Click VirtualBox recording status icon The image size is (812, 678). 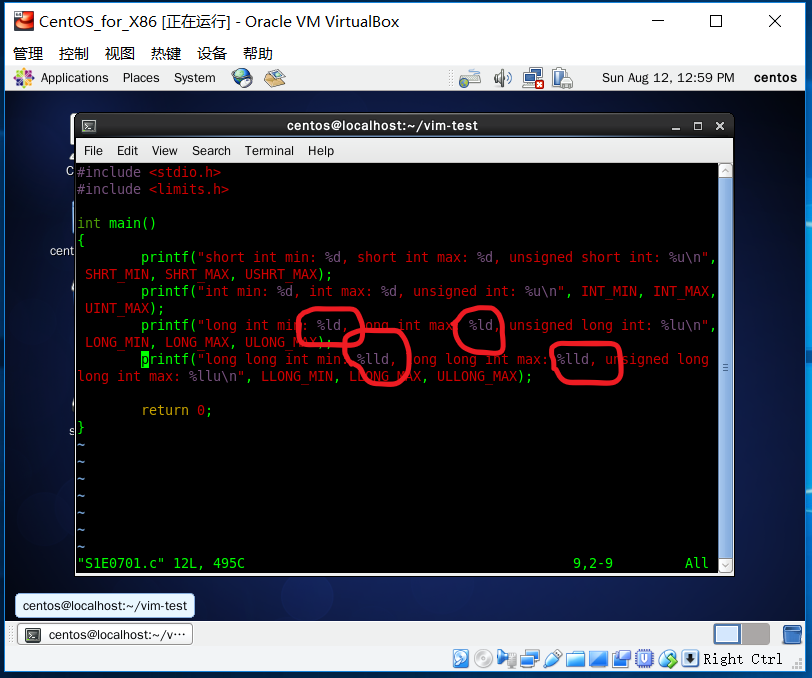click(621, 659)
